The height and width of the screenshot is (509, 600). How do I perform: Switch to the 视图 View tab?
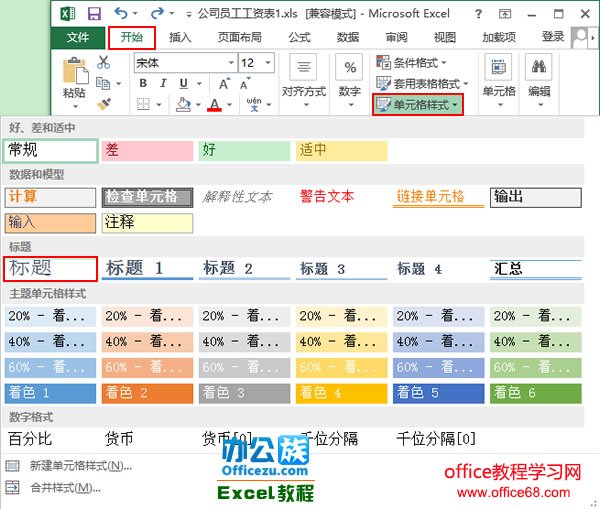coord(445,38)
